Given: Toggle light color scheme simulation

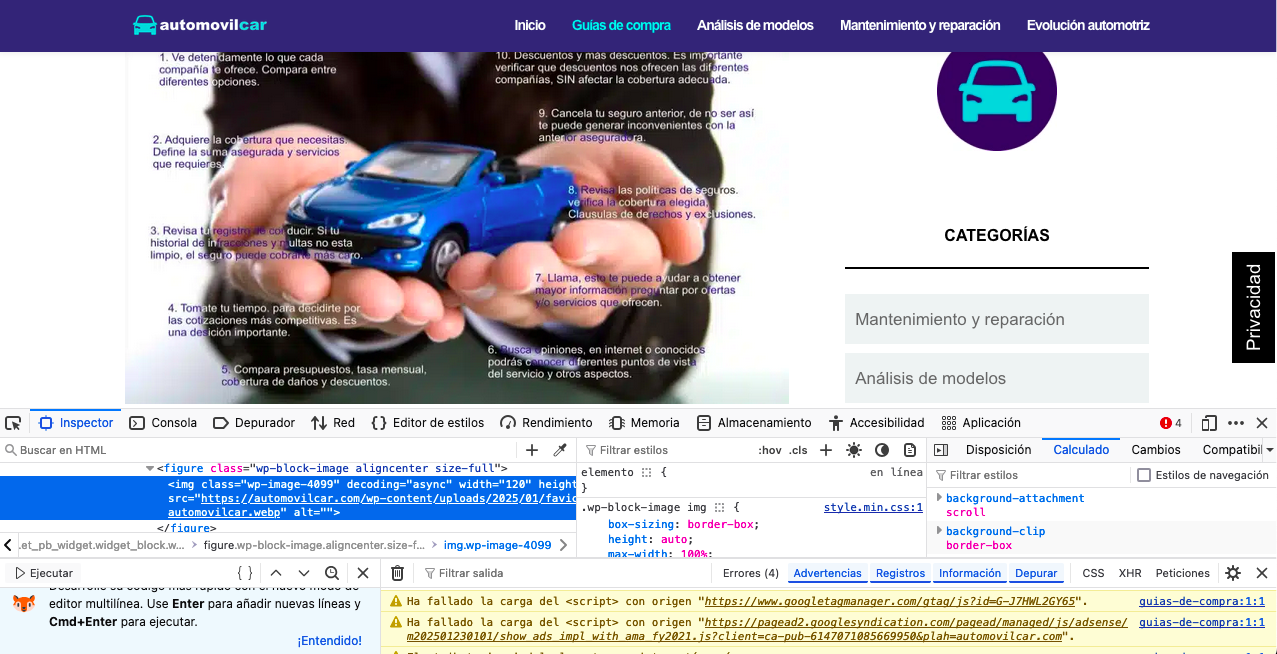Looking at the screenshot, I should pos(854,450).
